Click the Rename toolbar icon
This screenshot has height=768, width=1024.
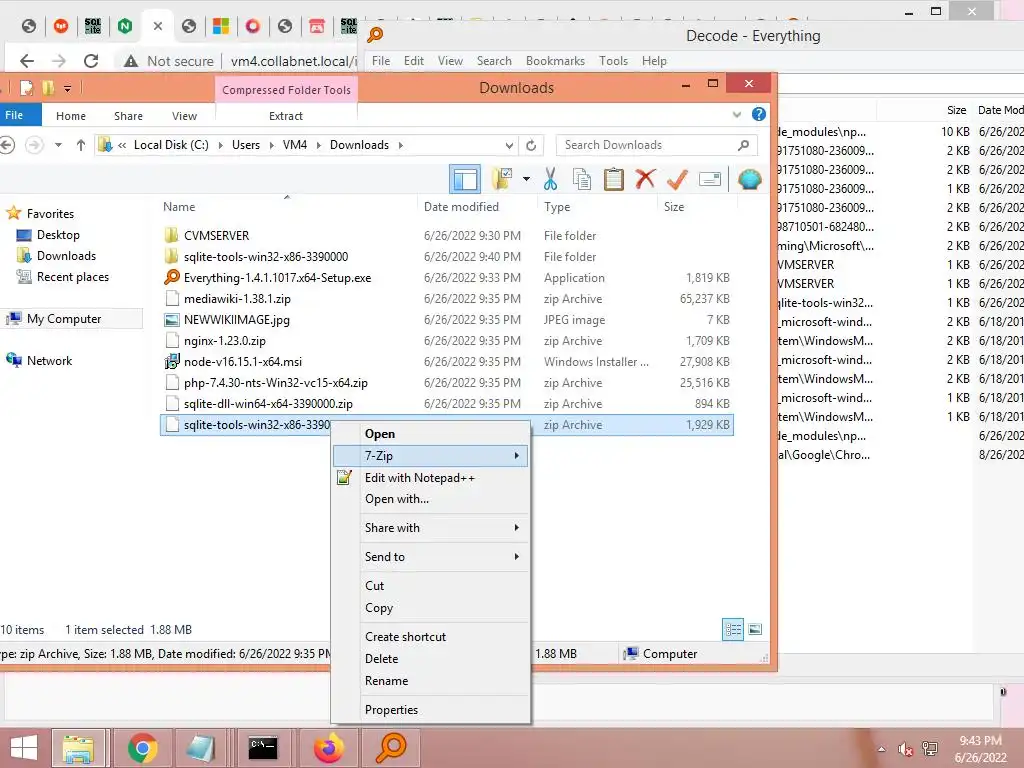click(x=710, y=179)
